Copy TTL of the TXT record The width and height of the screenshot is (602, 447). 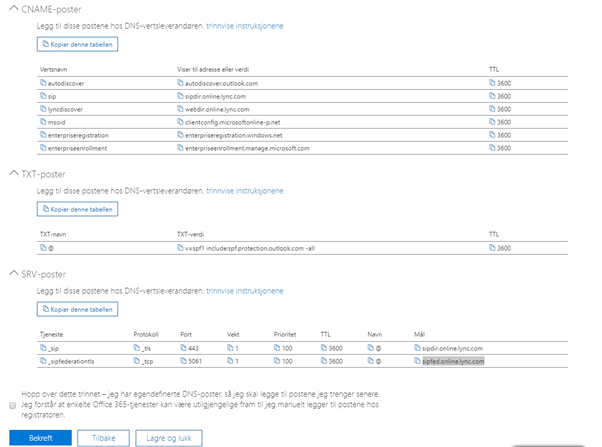492,248
